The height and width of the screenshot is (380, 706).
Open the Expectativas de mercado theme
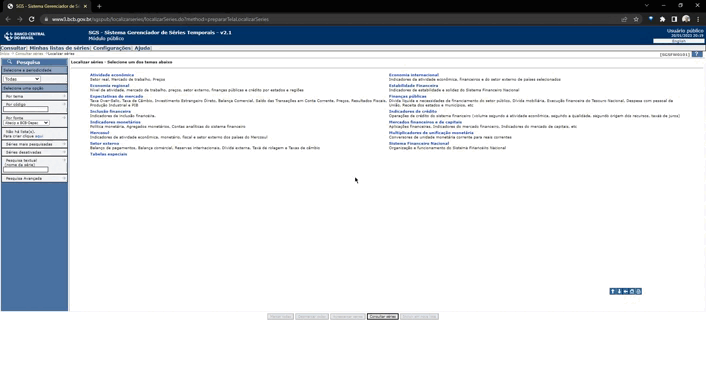pyautogui.click(x=116, y=96)
